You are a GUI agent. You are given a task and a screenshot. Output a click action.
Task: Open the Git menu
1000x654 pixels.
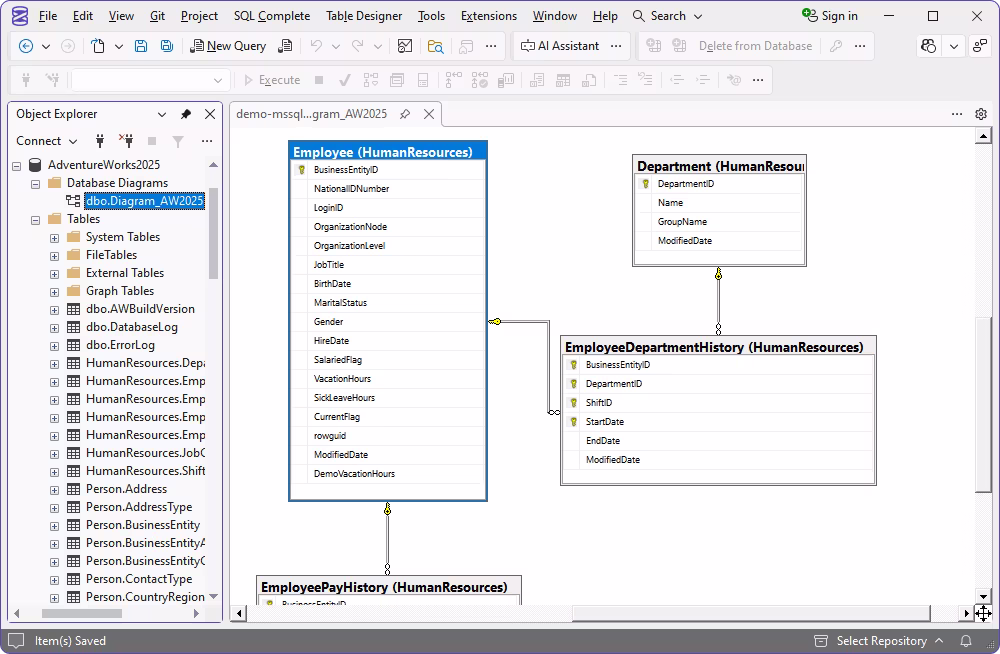[158, 16]
